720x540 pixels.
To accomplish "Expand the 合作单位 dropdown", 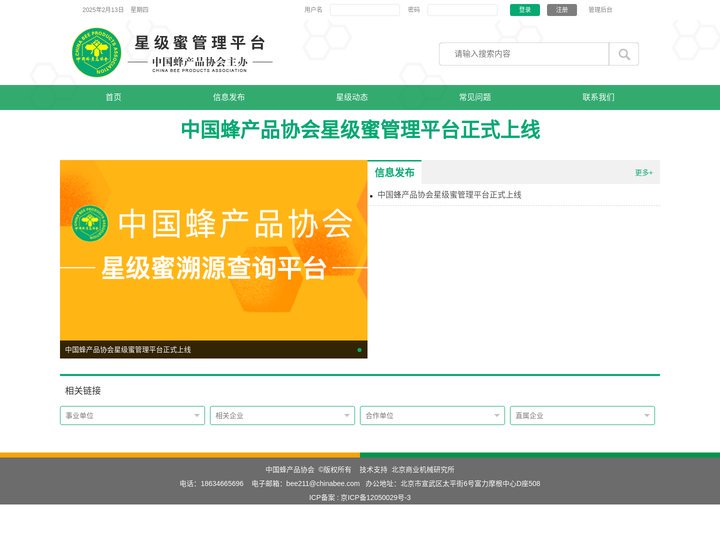I will tap(432, 416).
